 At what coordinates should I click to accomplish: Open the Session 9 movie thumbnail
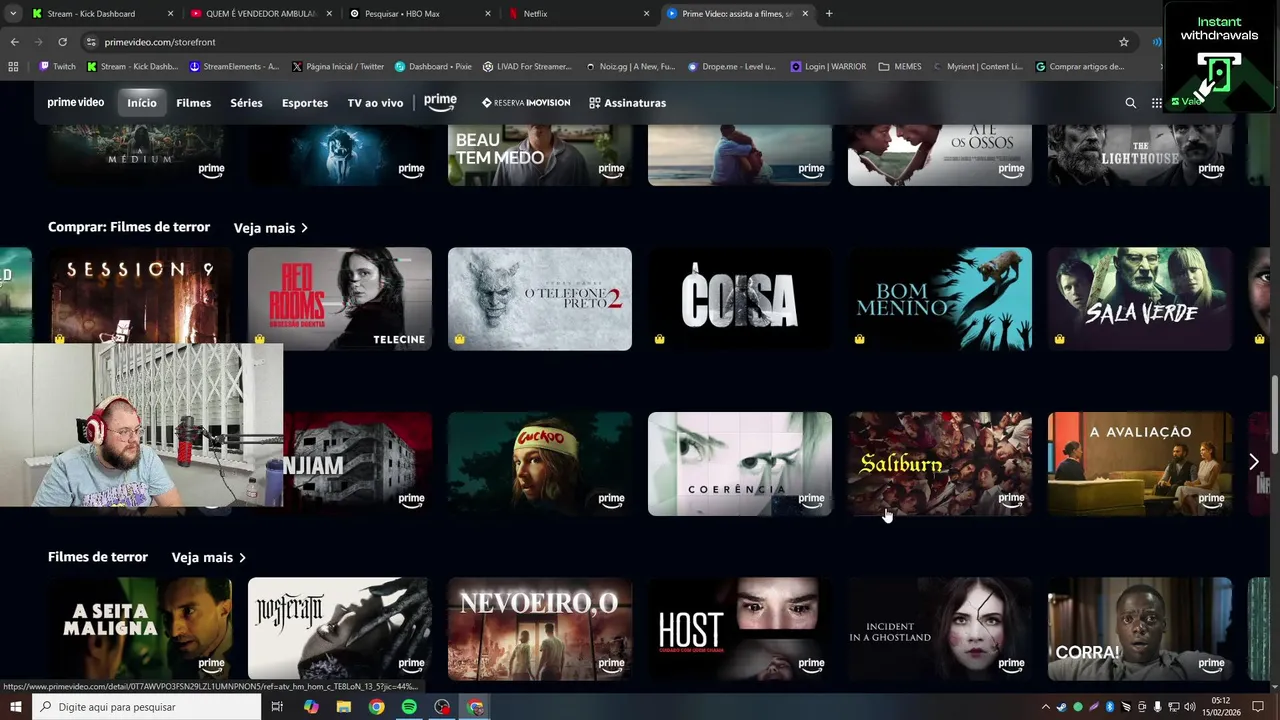click(x=140, y=298)
